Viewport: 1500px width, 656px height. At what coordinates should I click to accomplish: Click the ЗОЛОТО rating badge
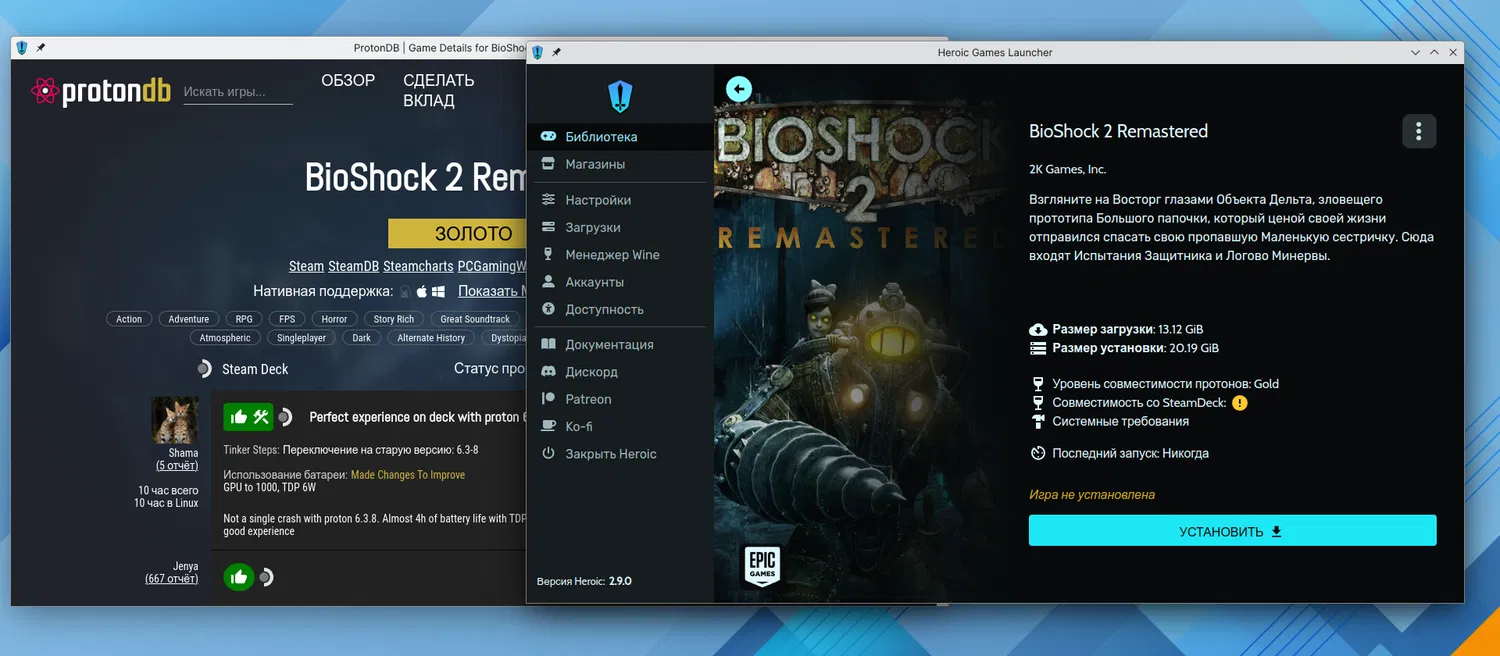pyautogui.click(x=457, y=233)
